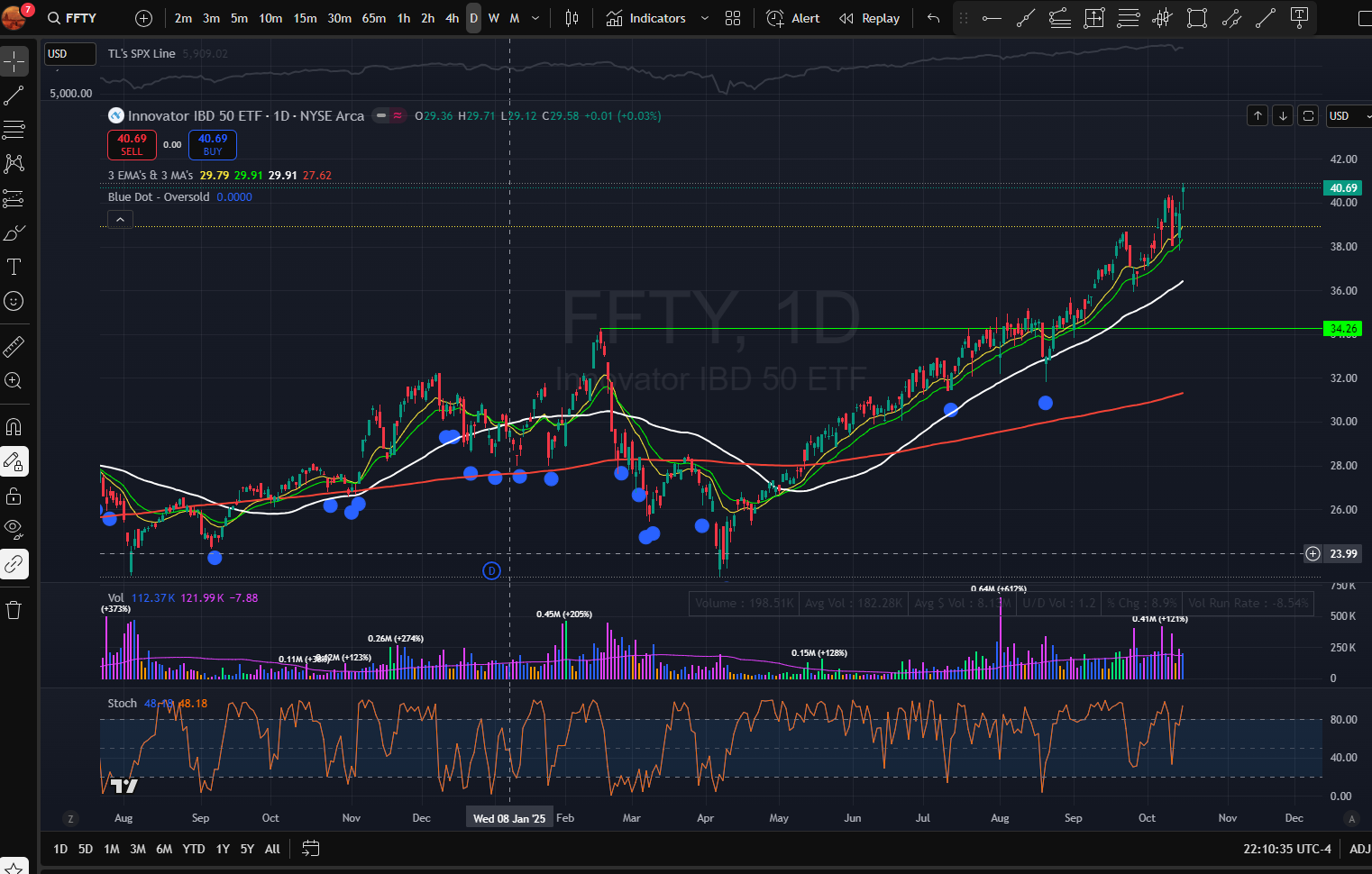
Task: Select anchored text tool in favorites toolbar
Action: tap(1299, 18)
